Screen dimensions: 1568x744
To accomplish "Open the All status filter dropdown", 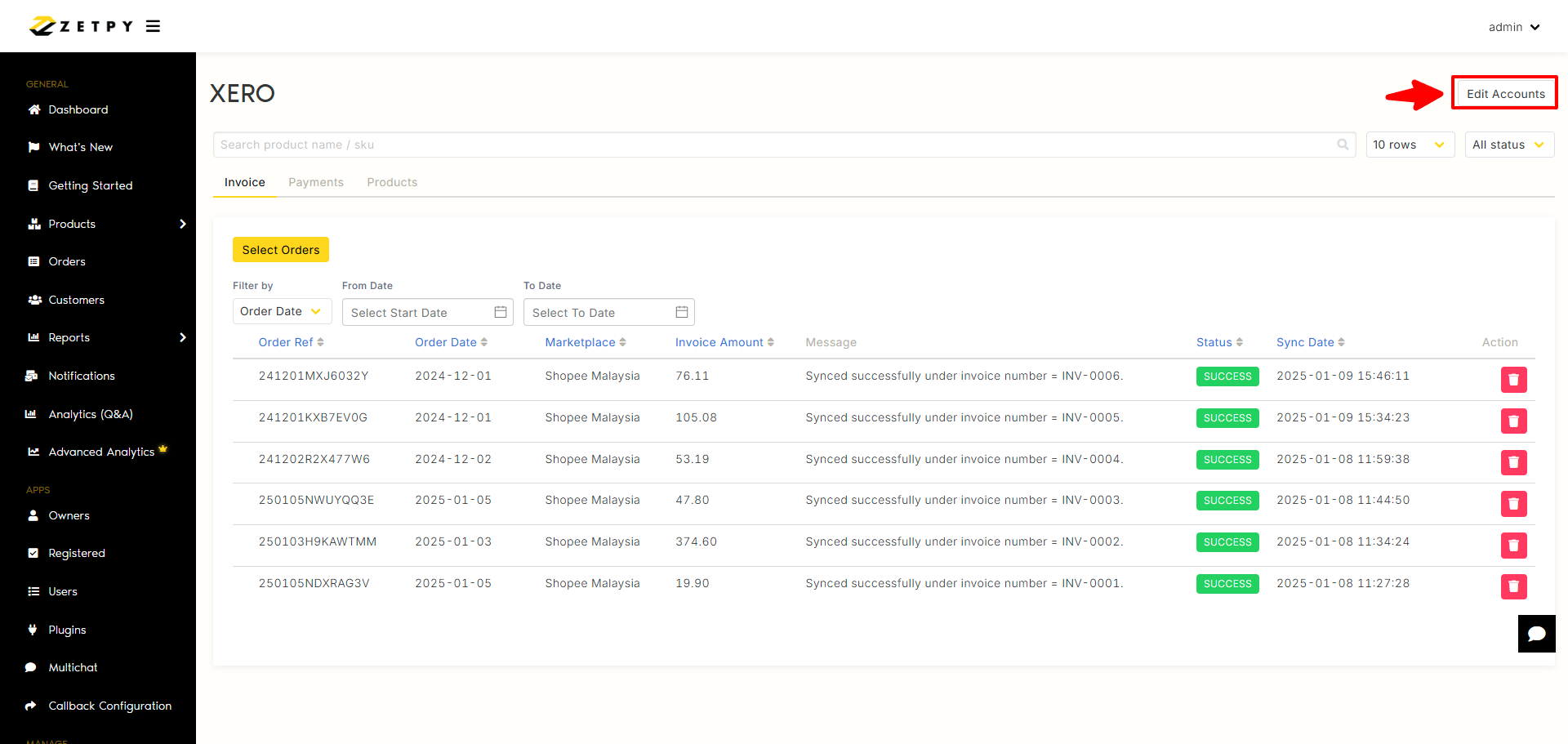I will click(1508, 145).
